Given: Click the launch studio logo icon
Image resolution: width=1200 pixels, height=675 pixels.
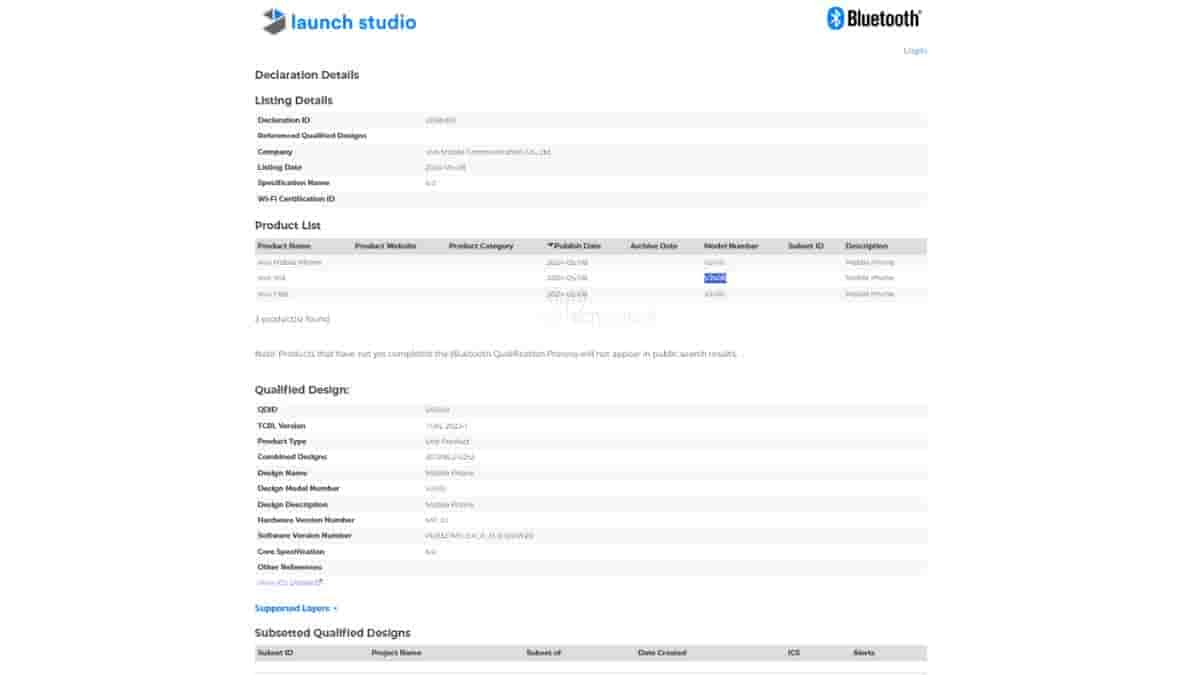Looking at the screenshot, I should (x=274, y=21).
